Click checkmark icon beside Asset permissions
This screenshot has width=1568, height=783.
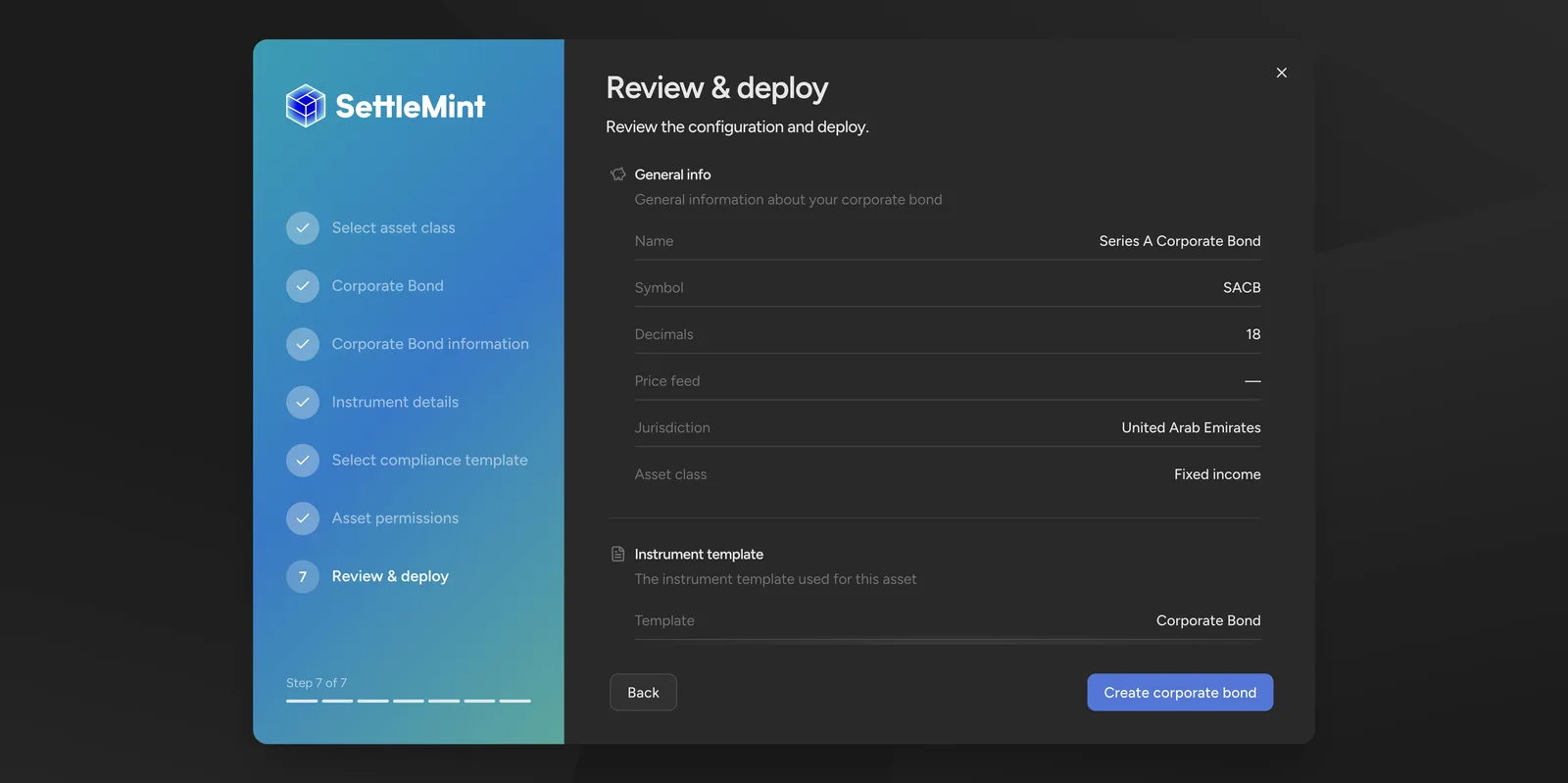[303, 518]
